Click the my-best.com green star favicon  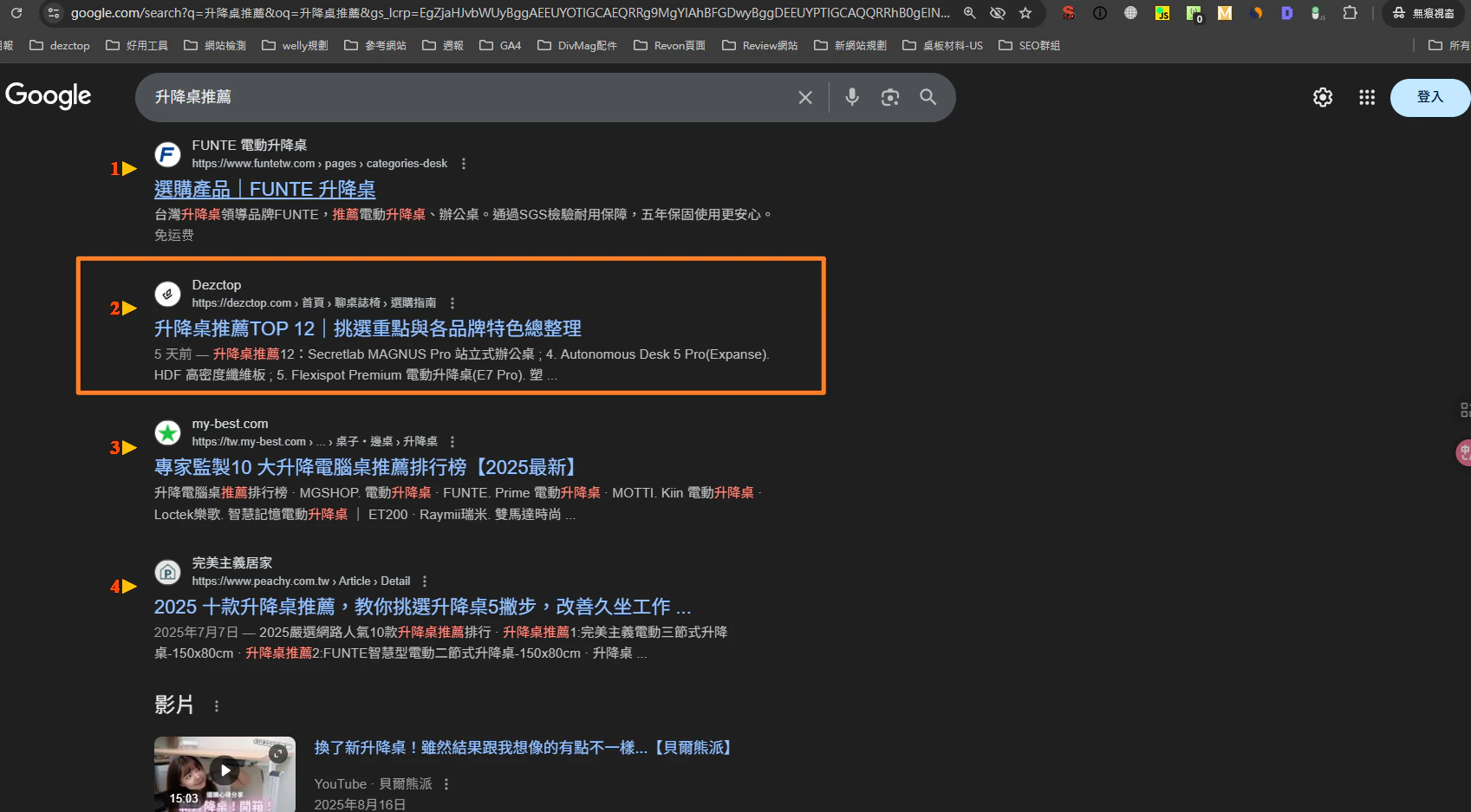point(167,432)
